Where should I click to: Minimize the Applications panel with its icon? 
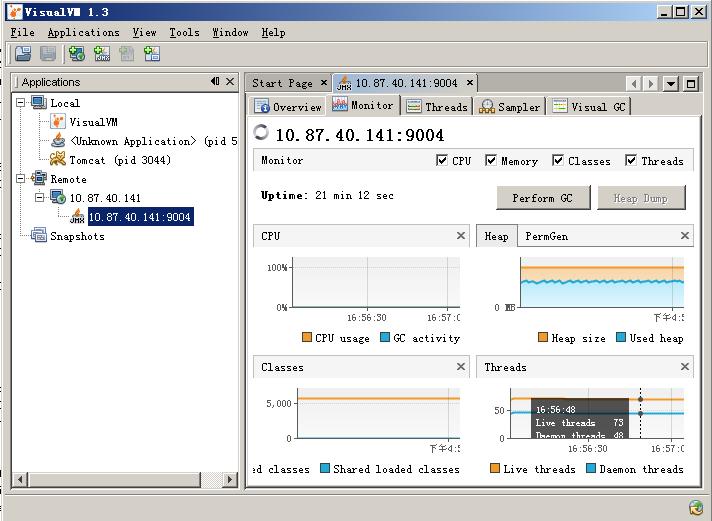pos(215,81)
